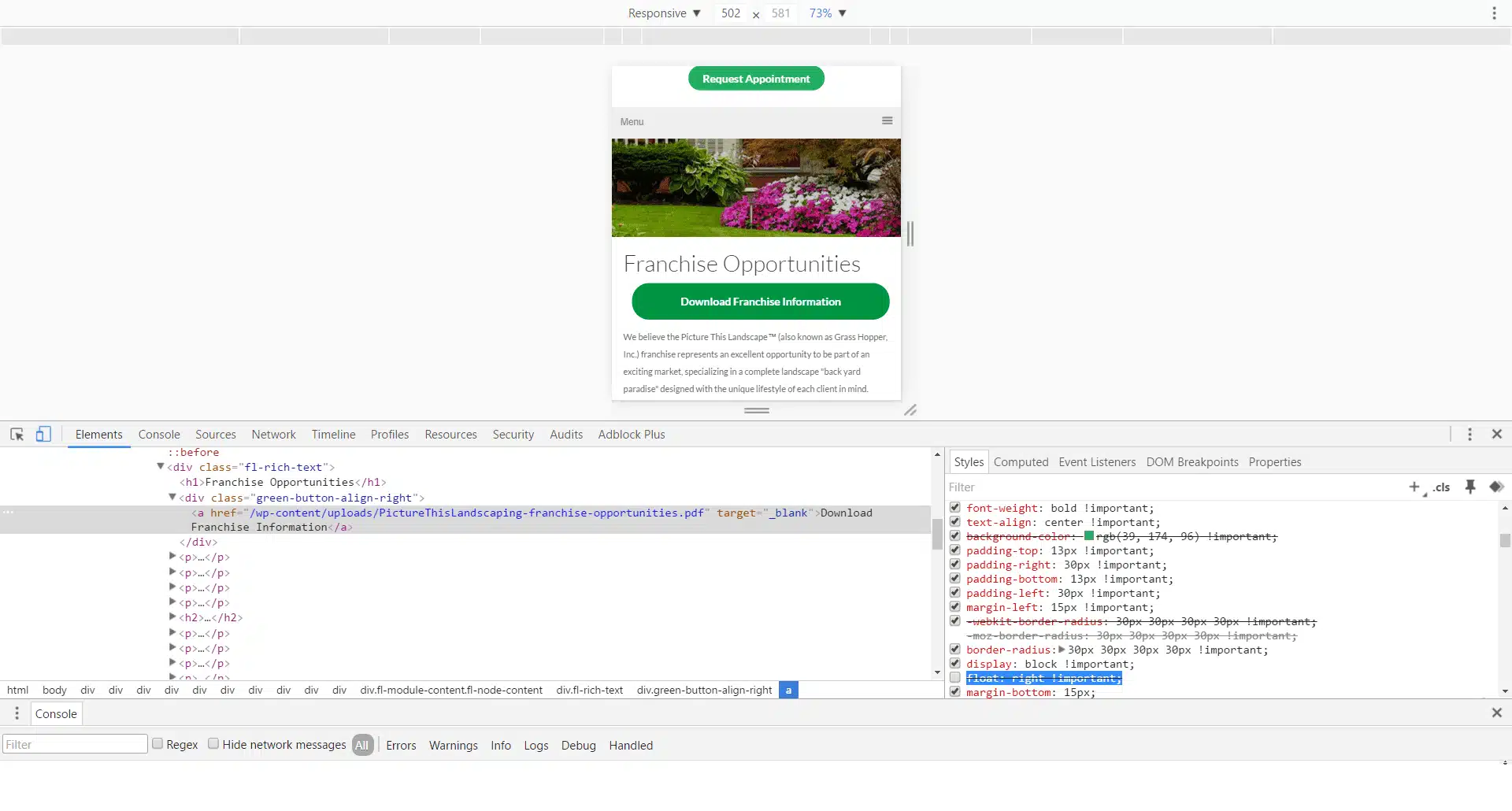Open the Timeline tab
This screenshot has height=811, width=1512.
tap(333, 435)
